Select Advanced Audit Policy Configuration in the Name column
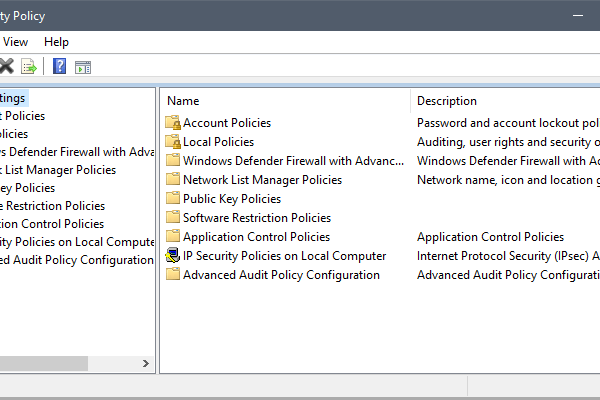This screenshot has width=600, height=400. coord(281,275)
